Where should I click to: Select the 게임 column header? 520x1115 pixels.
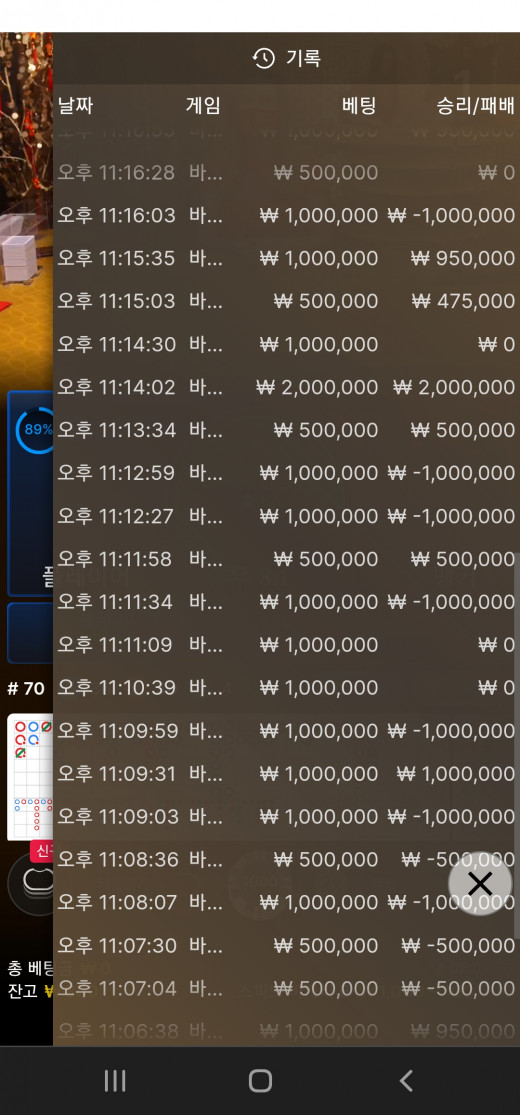pos(203,106)
